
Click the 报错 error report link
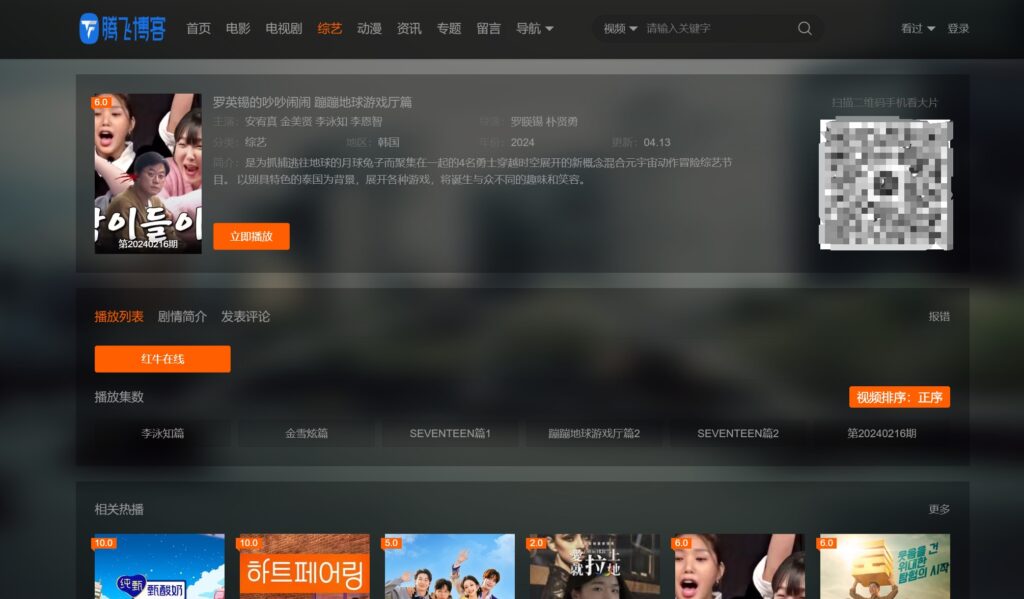pyautogui.click(x=941, y=316)
